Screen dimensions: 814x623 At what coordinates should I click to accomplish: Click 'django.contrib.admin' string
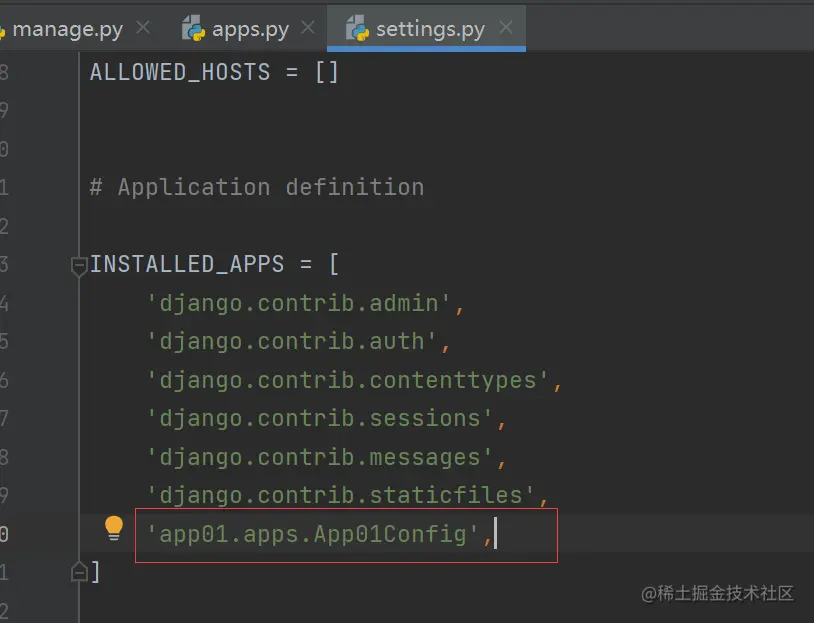(299, 303)
